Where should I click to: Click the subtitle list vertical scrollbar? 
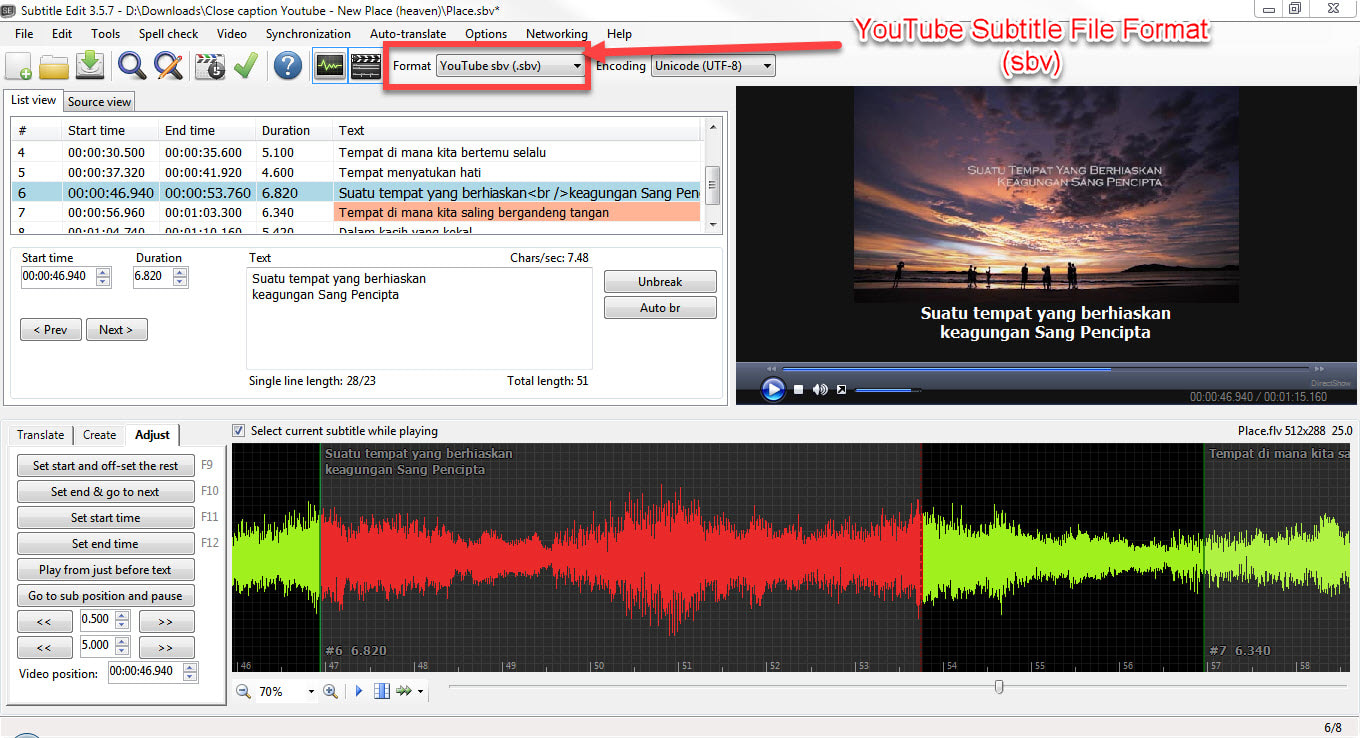point(713,175)
